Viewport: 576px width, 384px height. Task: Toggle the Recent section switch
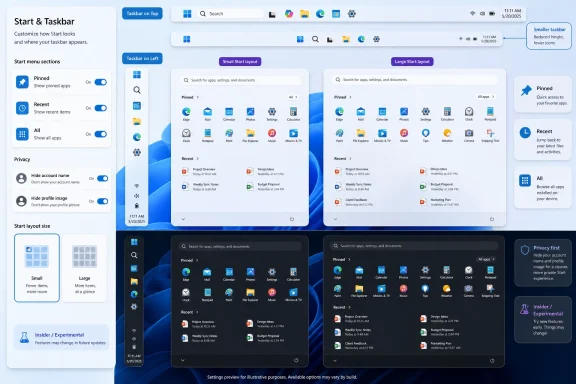point(101,108)
